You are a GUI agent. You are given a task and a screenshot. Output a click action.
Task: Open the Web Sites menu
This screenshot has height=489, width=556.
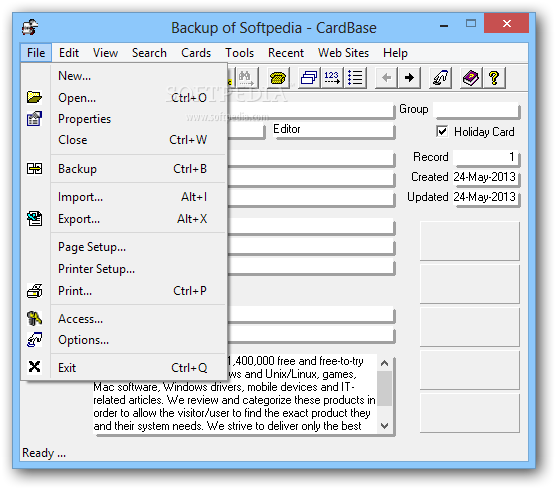click(x=343, y=53)
